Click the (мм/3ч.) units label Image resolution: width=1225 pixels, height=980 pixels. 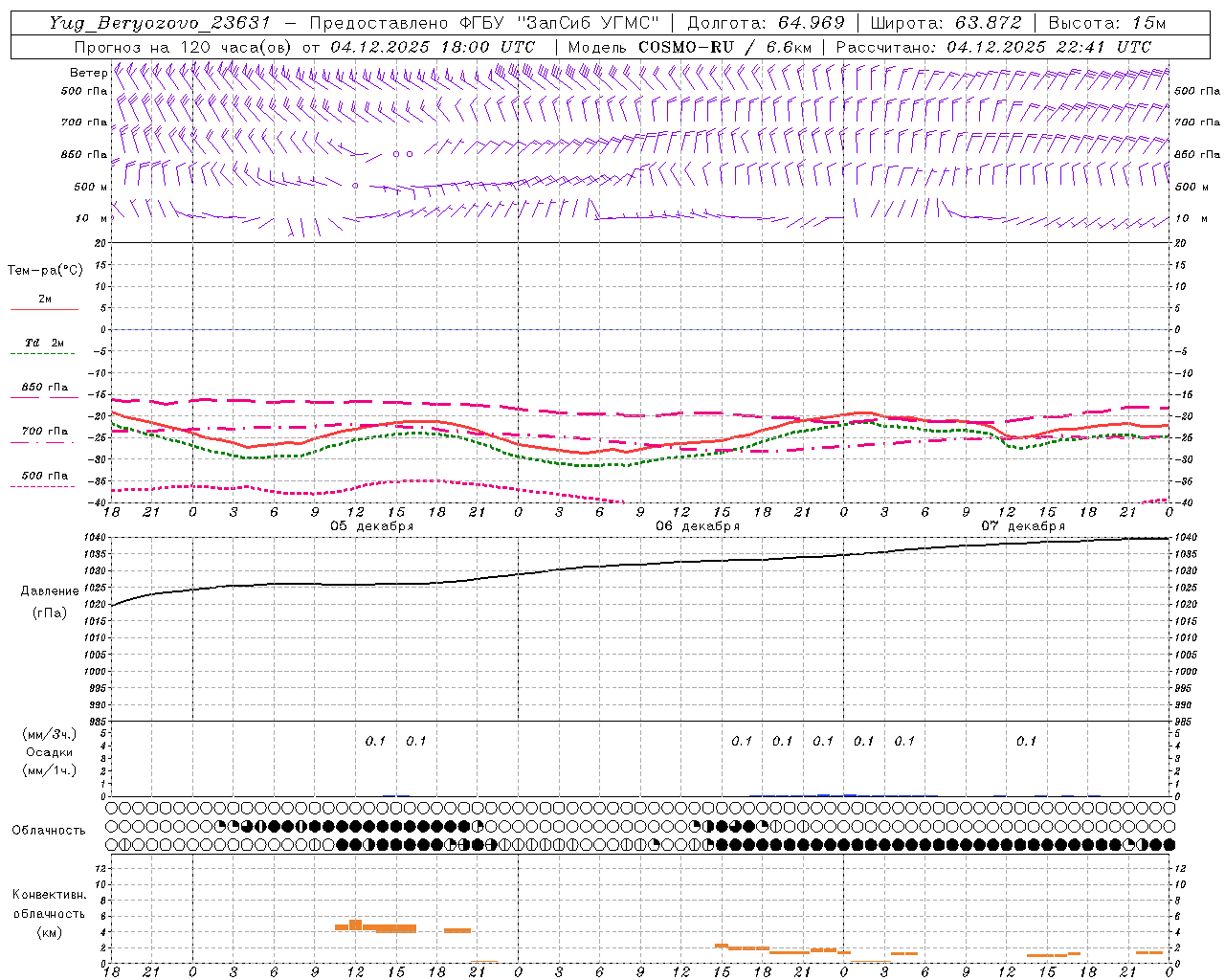click(x=49, y=734)
